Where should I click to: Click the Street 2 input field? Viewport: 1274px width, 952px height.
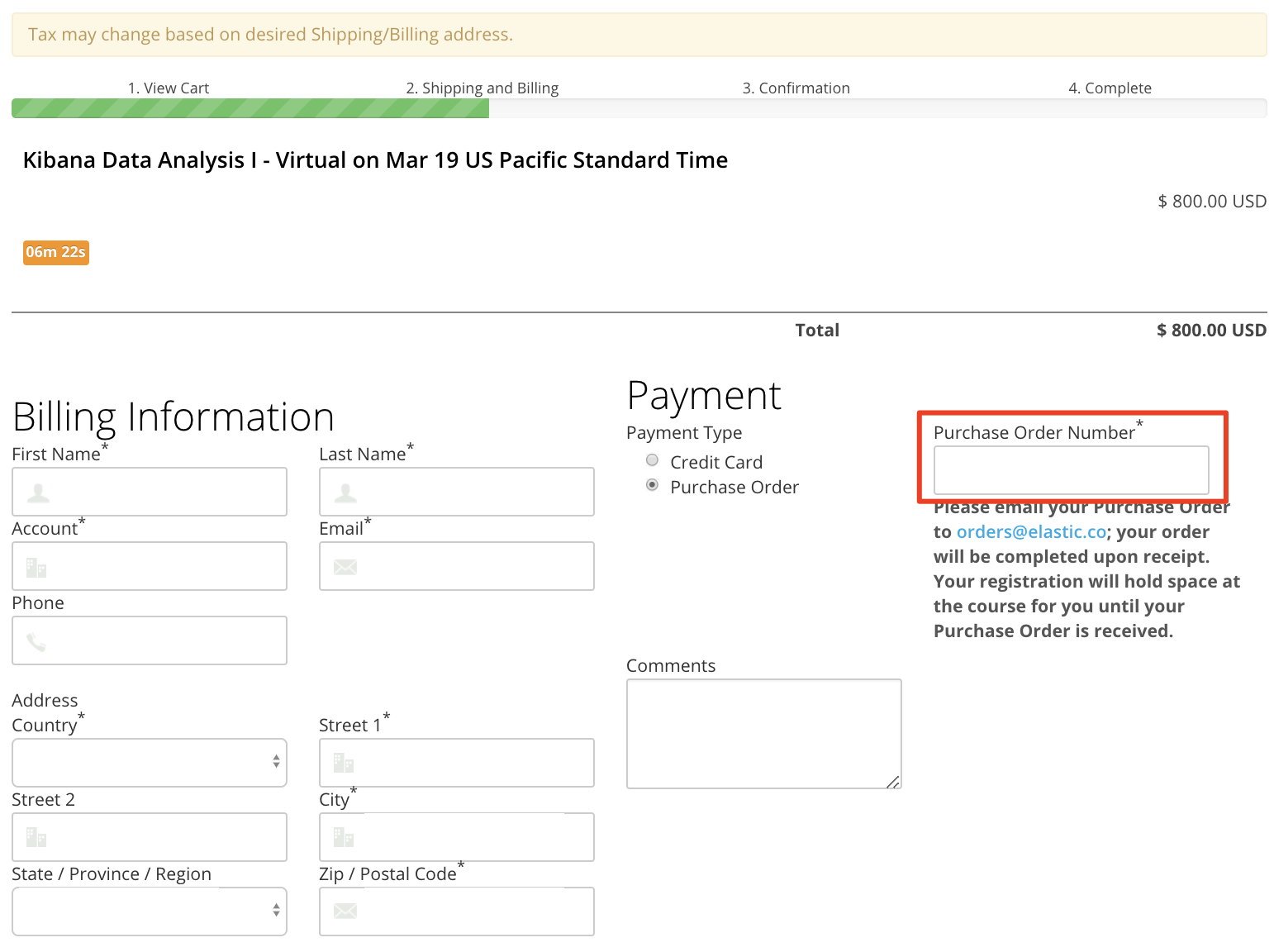pyautogui.click(x=150, y=837)
